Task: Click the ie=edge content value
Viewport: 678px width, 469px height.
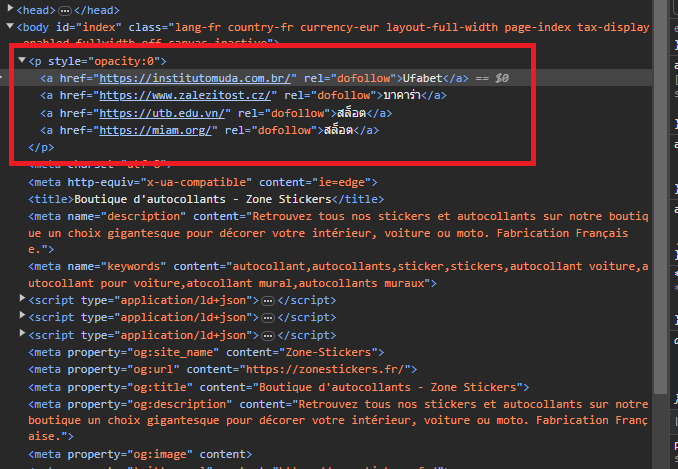Action: tap(342, 182)
